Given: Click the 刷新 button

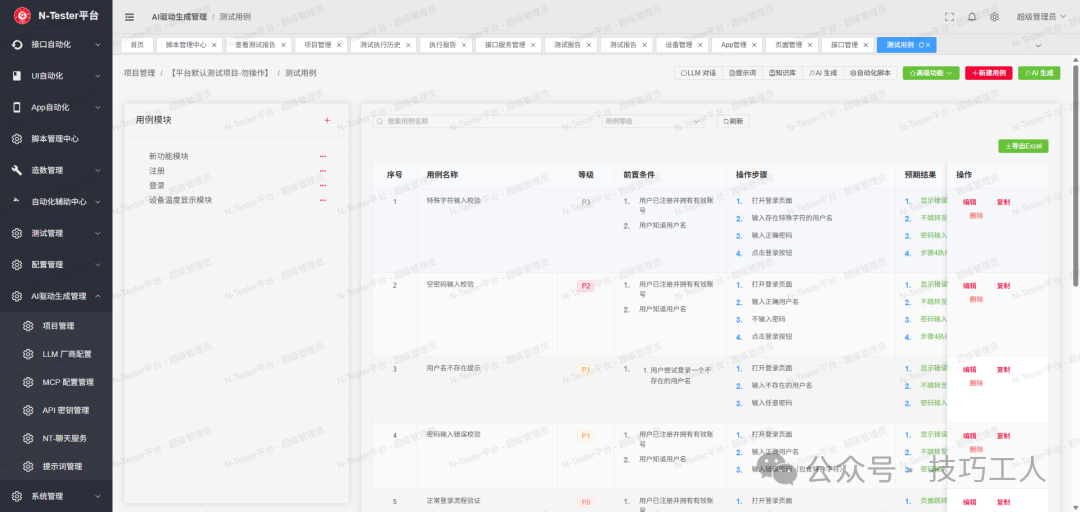Looking at the screenshot, I should [733, 121].
